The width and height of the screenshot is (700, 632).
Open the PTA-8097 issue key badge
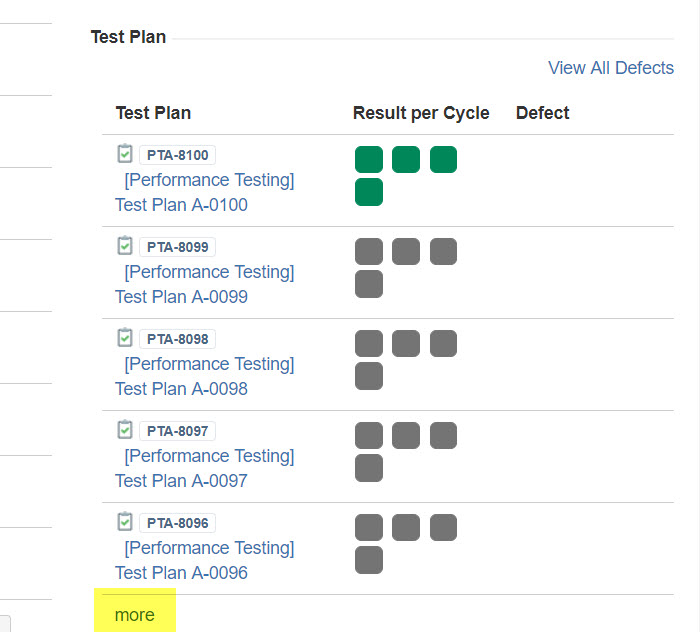(x=177, y=431)
